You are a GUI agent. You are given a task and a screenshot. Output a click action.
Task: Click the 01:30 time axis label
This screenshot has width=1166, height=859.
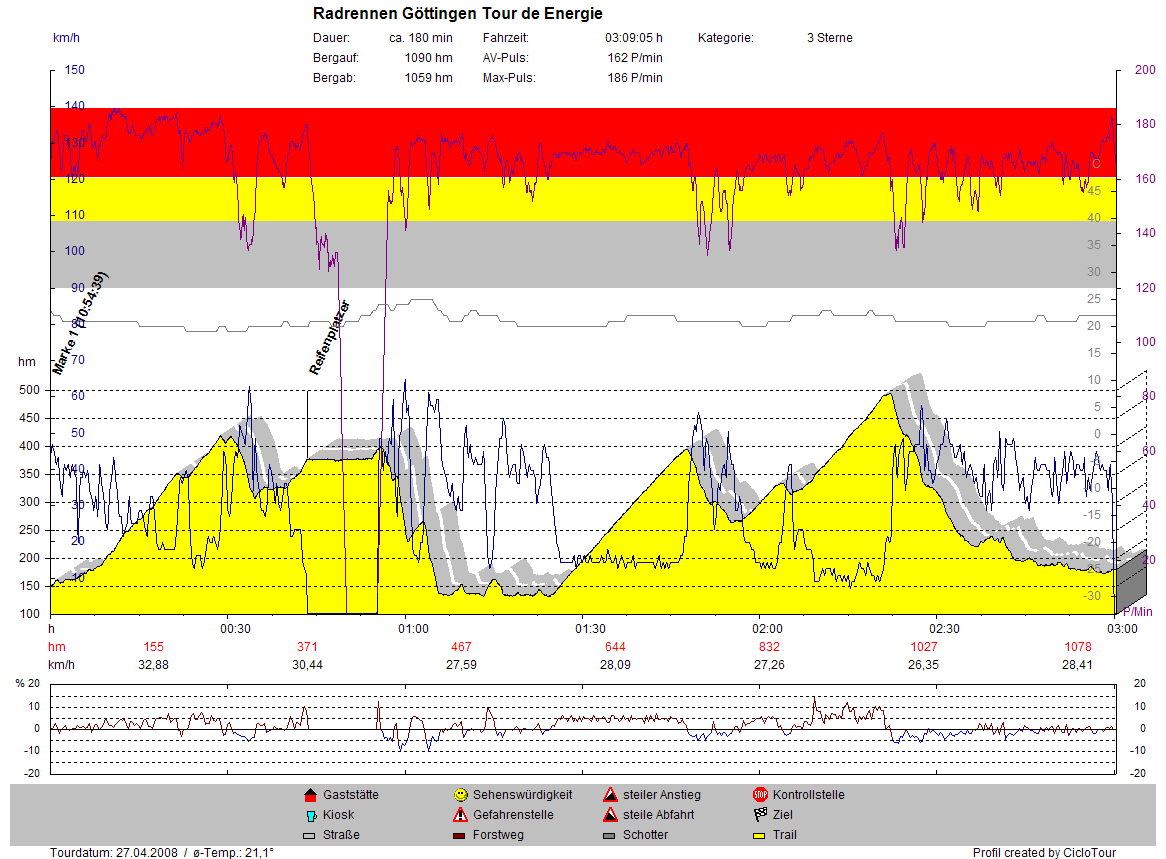590,629
